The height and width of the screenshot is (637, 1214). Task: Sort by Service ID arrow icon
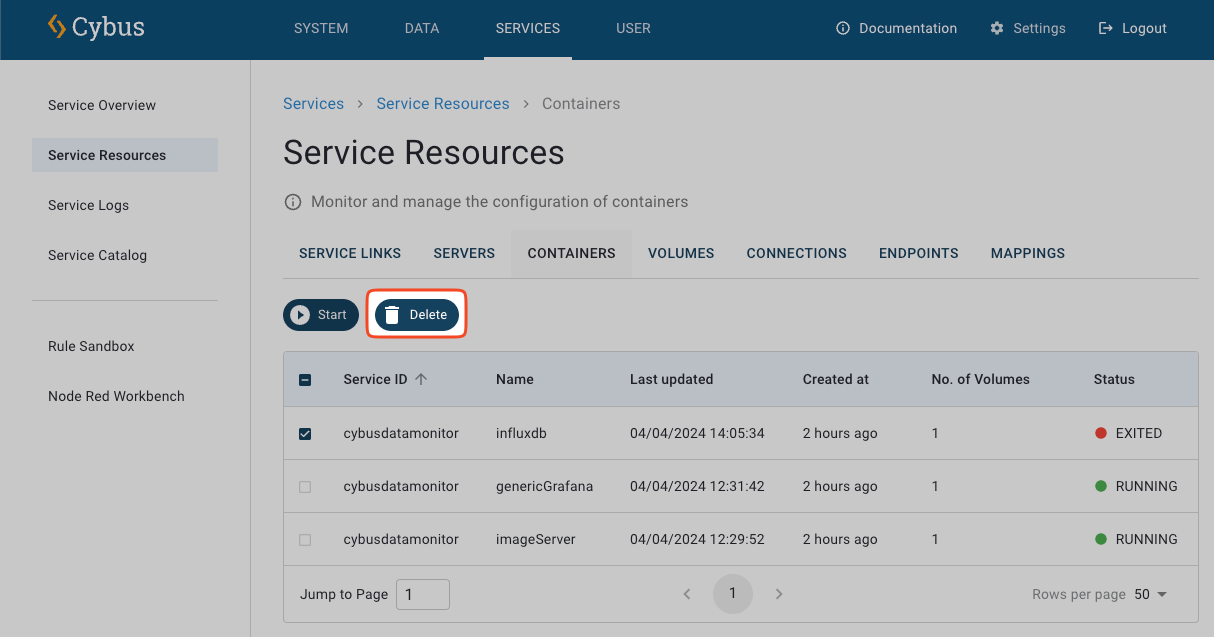tap(421, 379)
